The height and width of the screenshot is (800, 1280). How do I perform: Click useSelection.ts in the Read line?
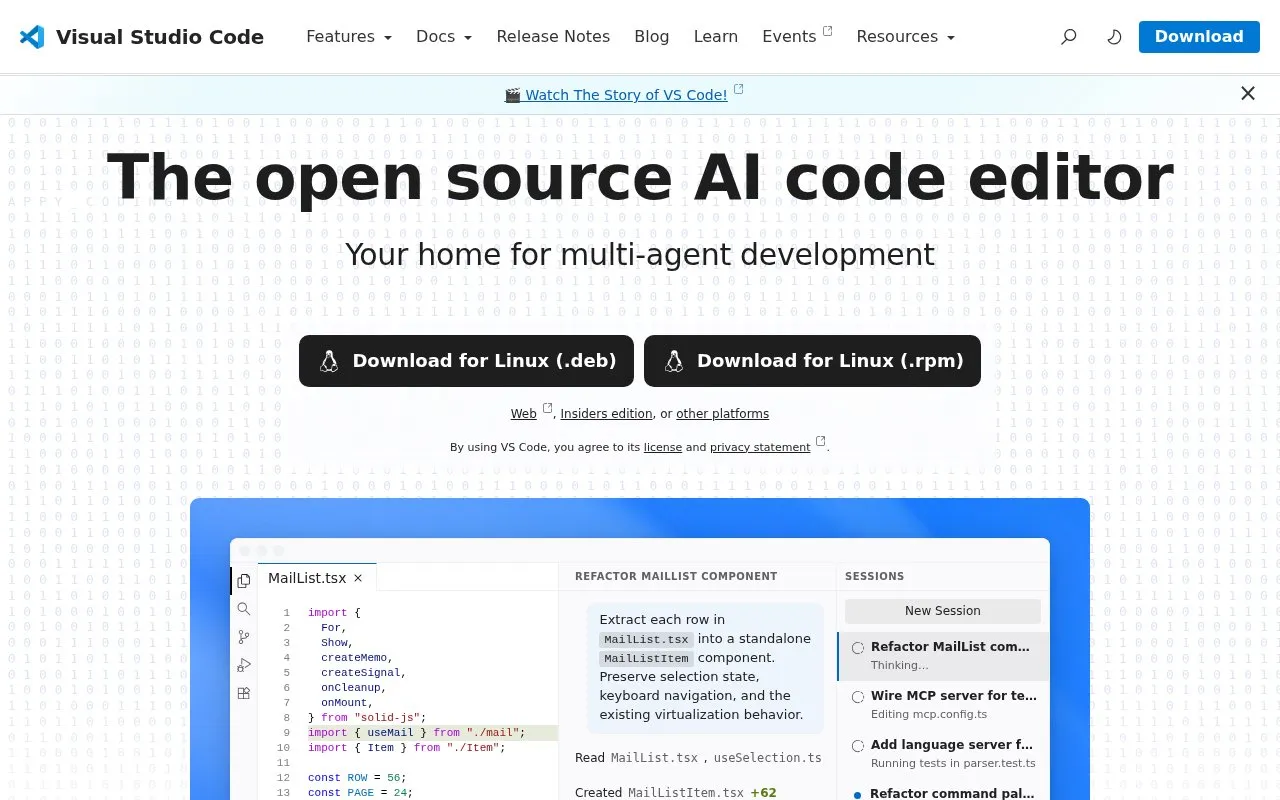tap(768, 758)
